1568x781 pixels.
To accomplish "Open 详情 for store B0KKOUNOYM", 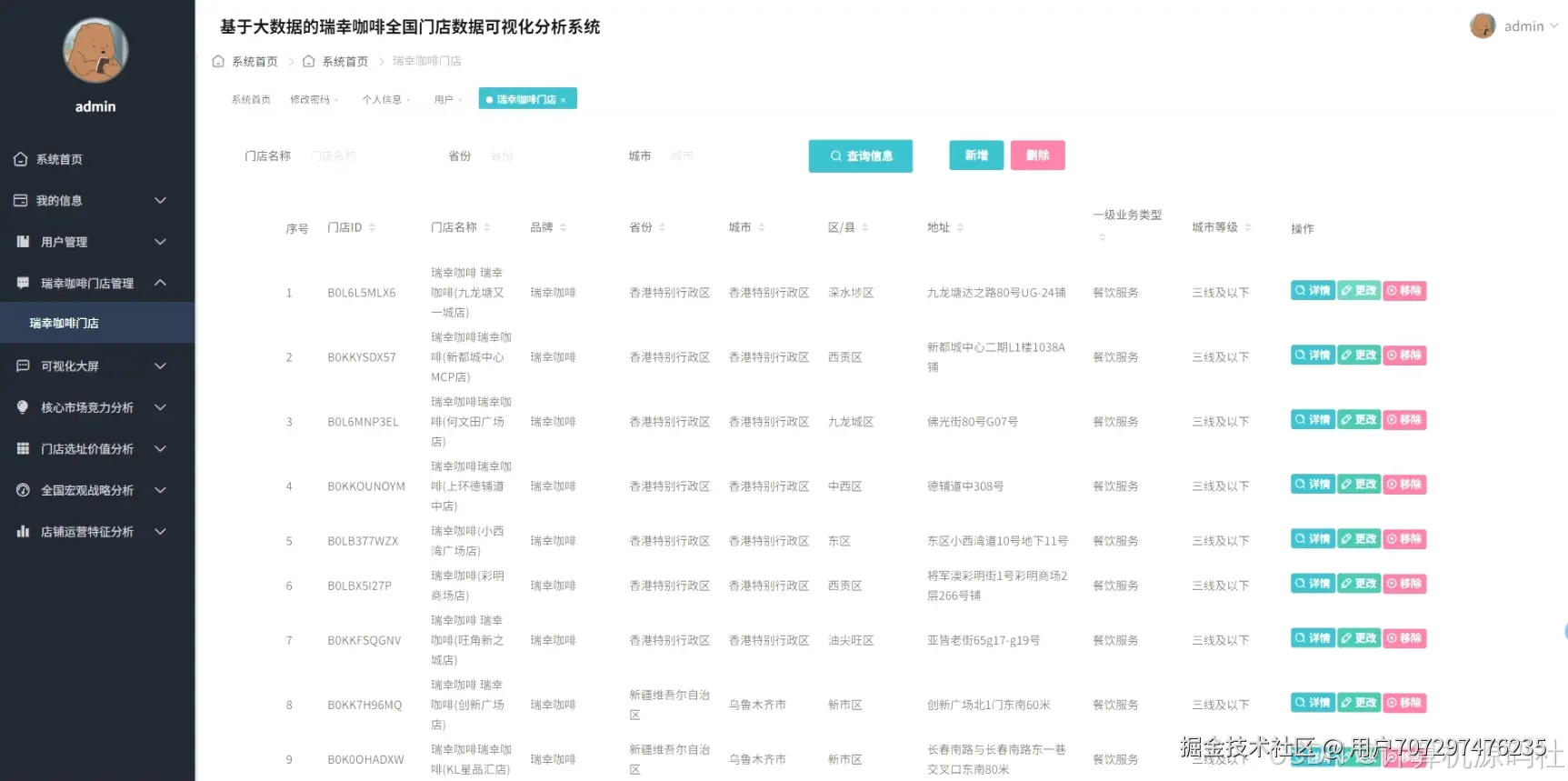I will [1313, 485].
